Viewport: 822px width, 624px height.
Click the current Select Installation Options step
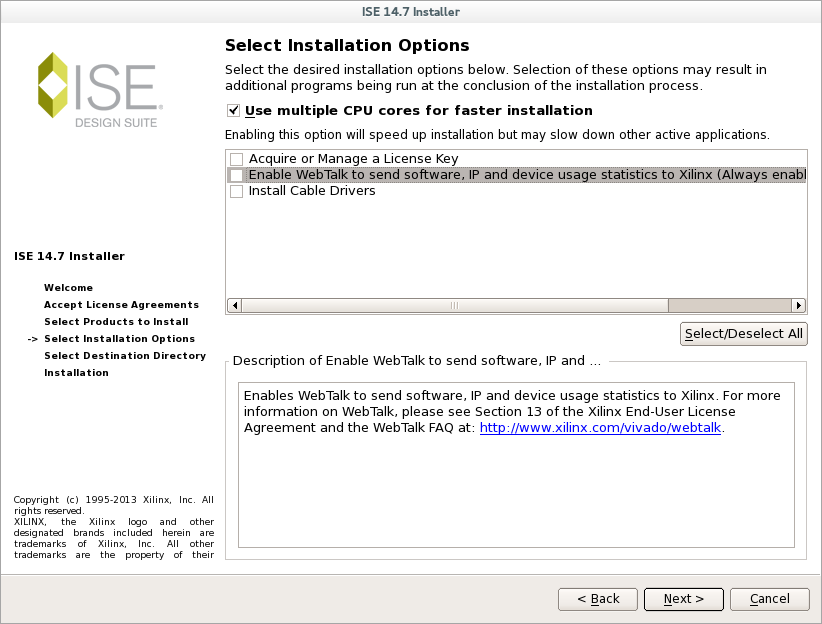coord(119,339)
